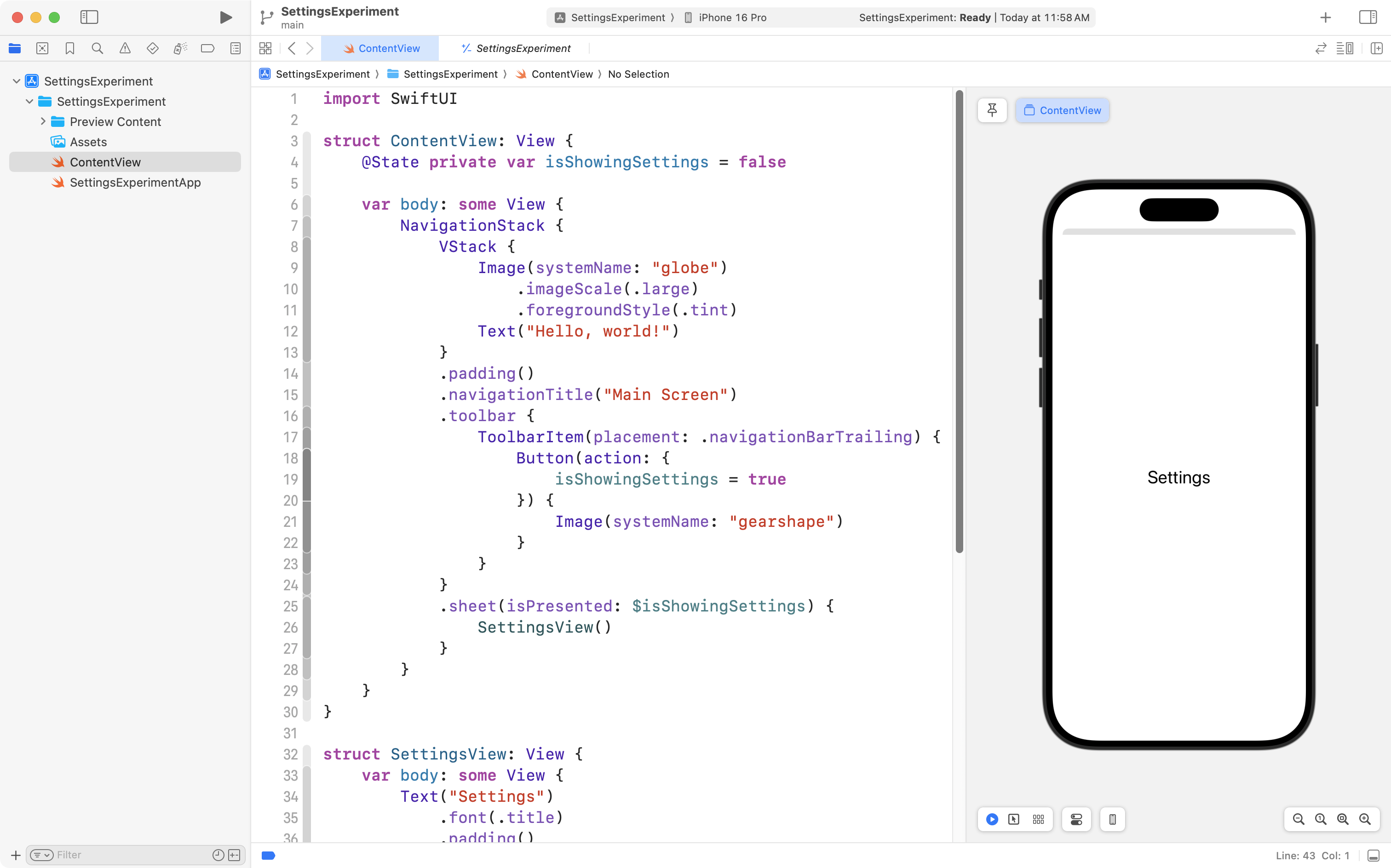Pin the preview with pin button
Viewport: 1391px width, 868px height.
coord(992,110)
